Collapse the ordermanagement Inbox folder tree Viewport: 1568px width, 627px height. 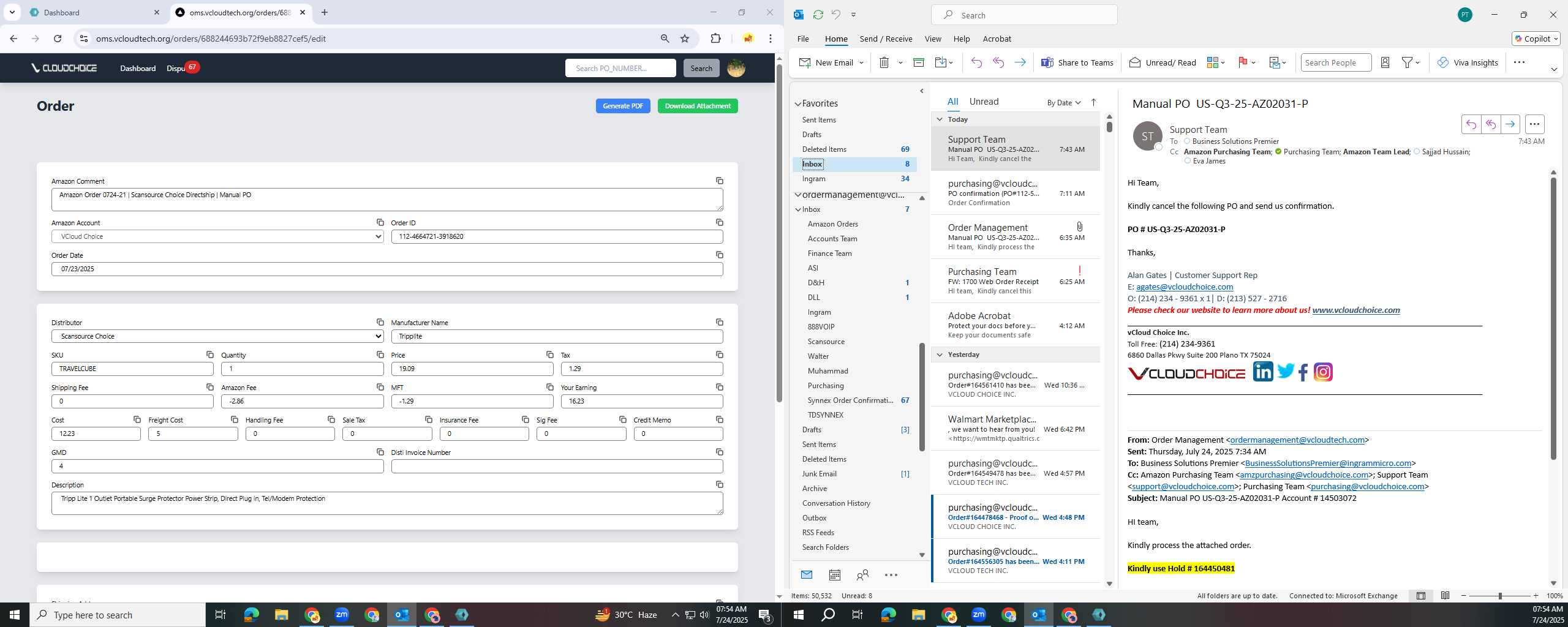tap(798, 209)
